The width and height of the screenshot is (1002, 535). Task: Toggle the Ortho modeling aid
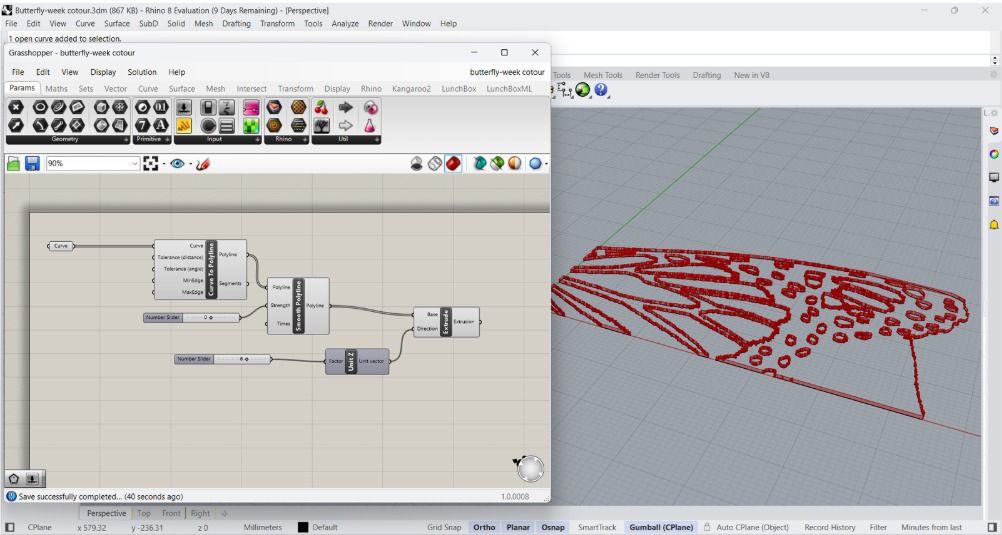[x=484, y=527]
